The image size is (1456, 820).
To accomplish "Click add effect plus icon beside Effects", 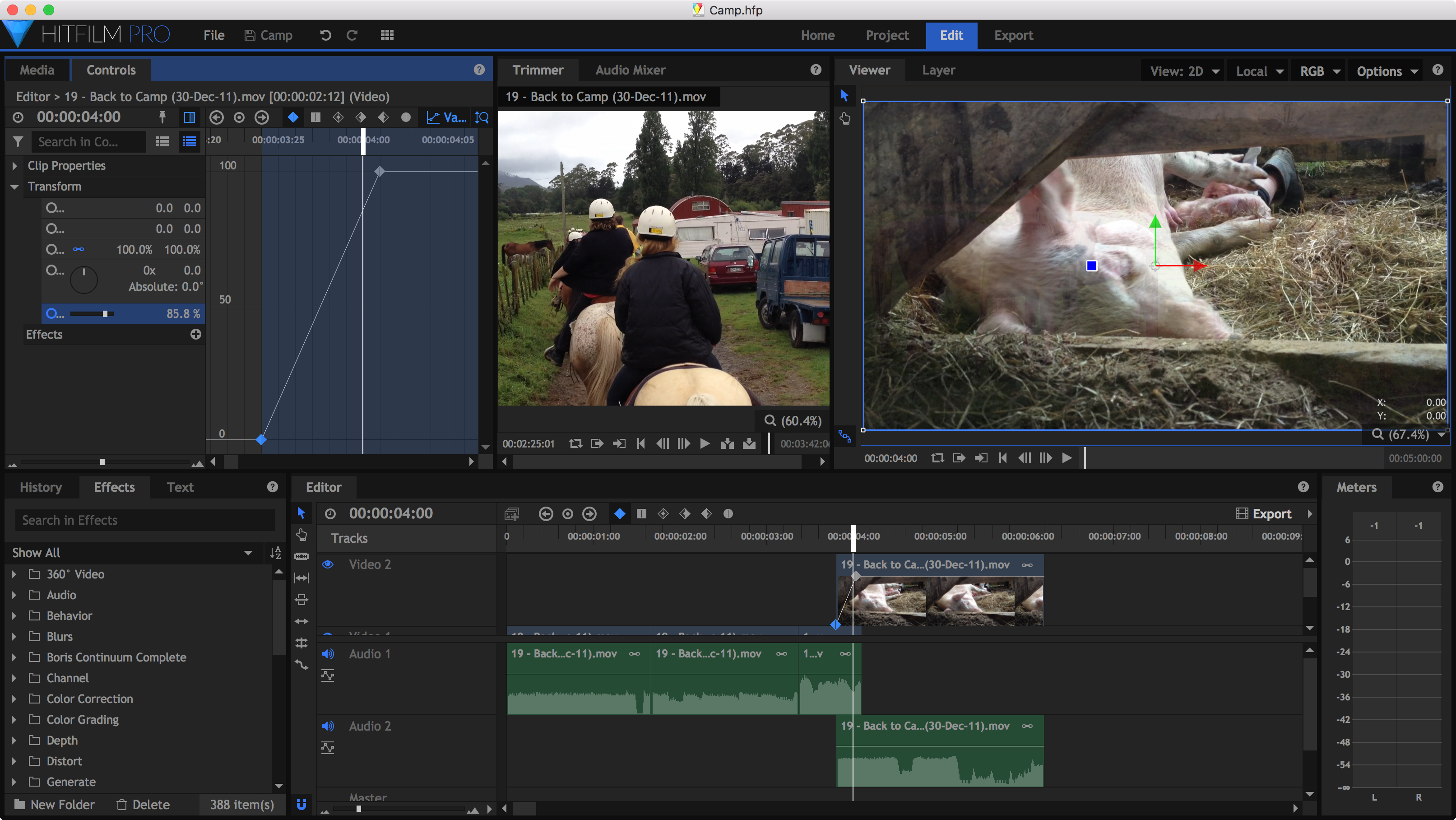I will (195, 334).
